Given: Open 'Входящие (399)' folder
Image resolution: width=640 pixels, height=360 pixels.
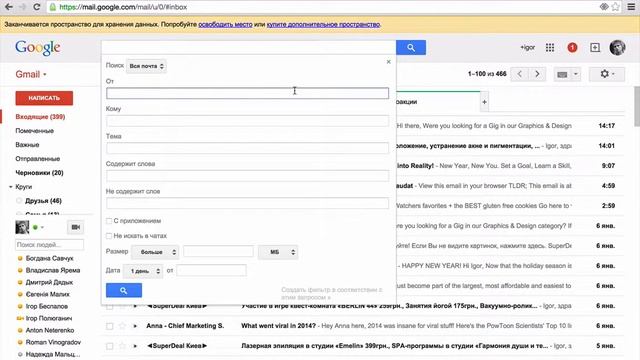Looking at the screenshot, I should point(40,117).
